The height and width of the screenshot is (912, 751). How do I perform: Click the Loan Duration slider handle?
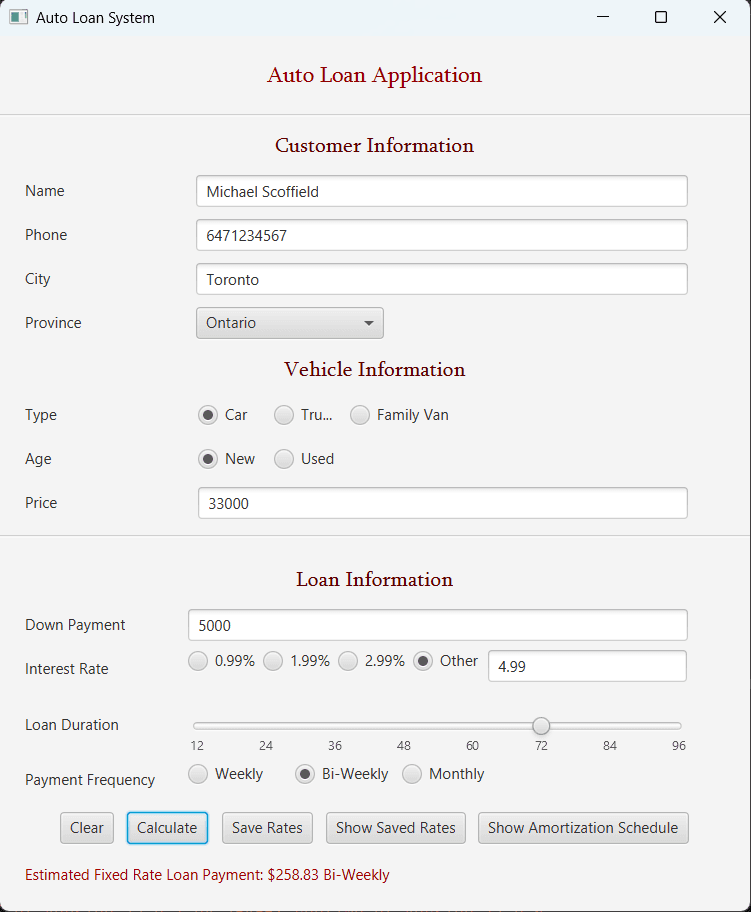click(x=541, y=726)
